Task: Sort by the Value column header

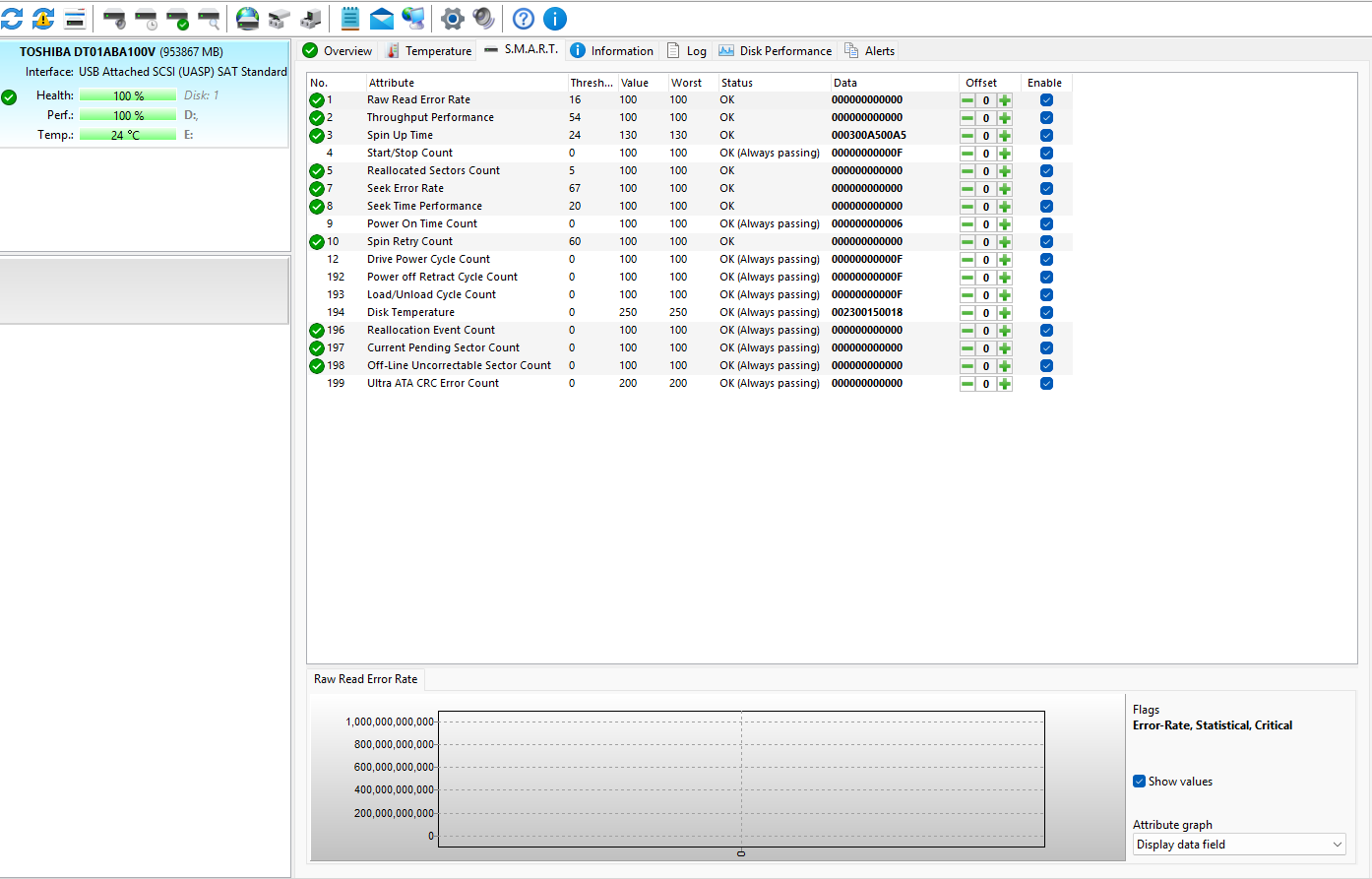Action: point(643,83)
